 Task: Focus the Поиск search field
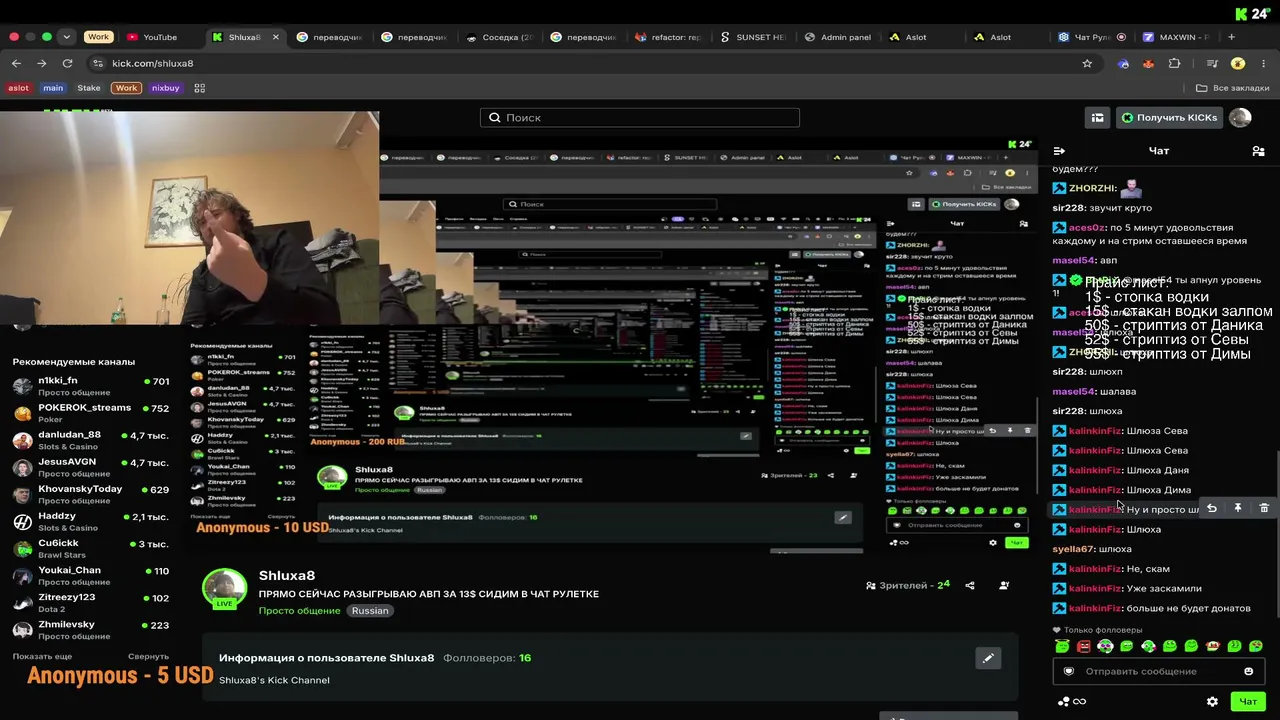coord(640,118)
